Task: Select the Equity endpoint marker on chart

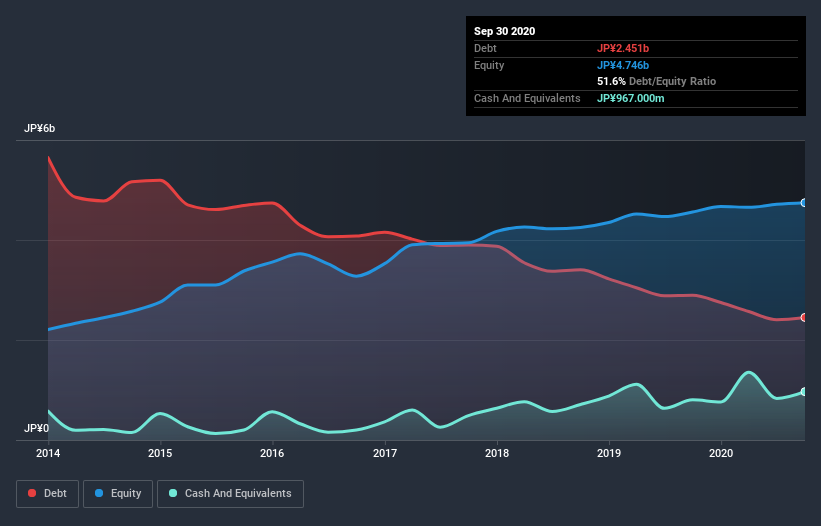Action: coord(804,203)
